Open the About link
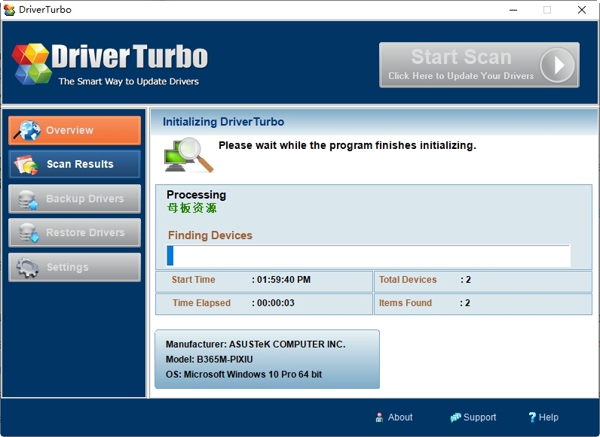The height and width of the screenshot is (437, 600). click(400, 417)
